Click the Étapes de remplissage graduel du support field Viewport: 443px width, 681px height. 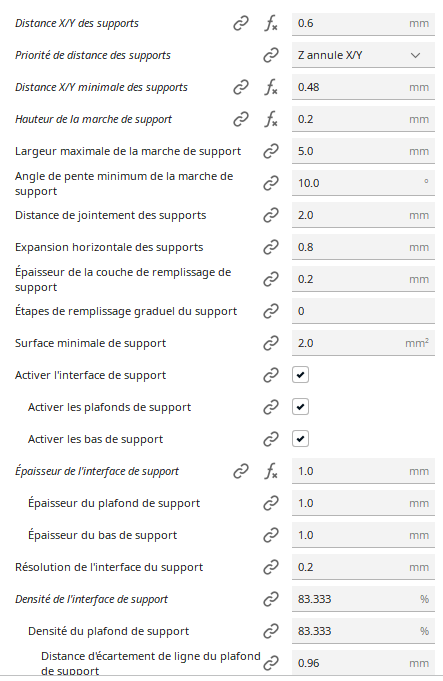363,311
